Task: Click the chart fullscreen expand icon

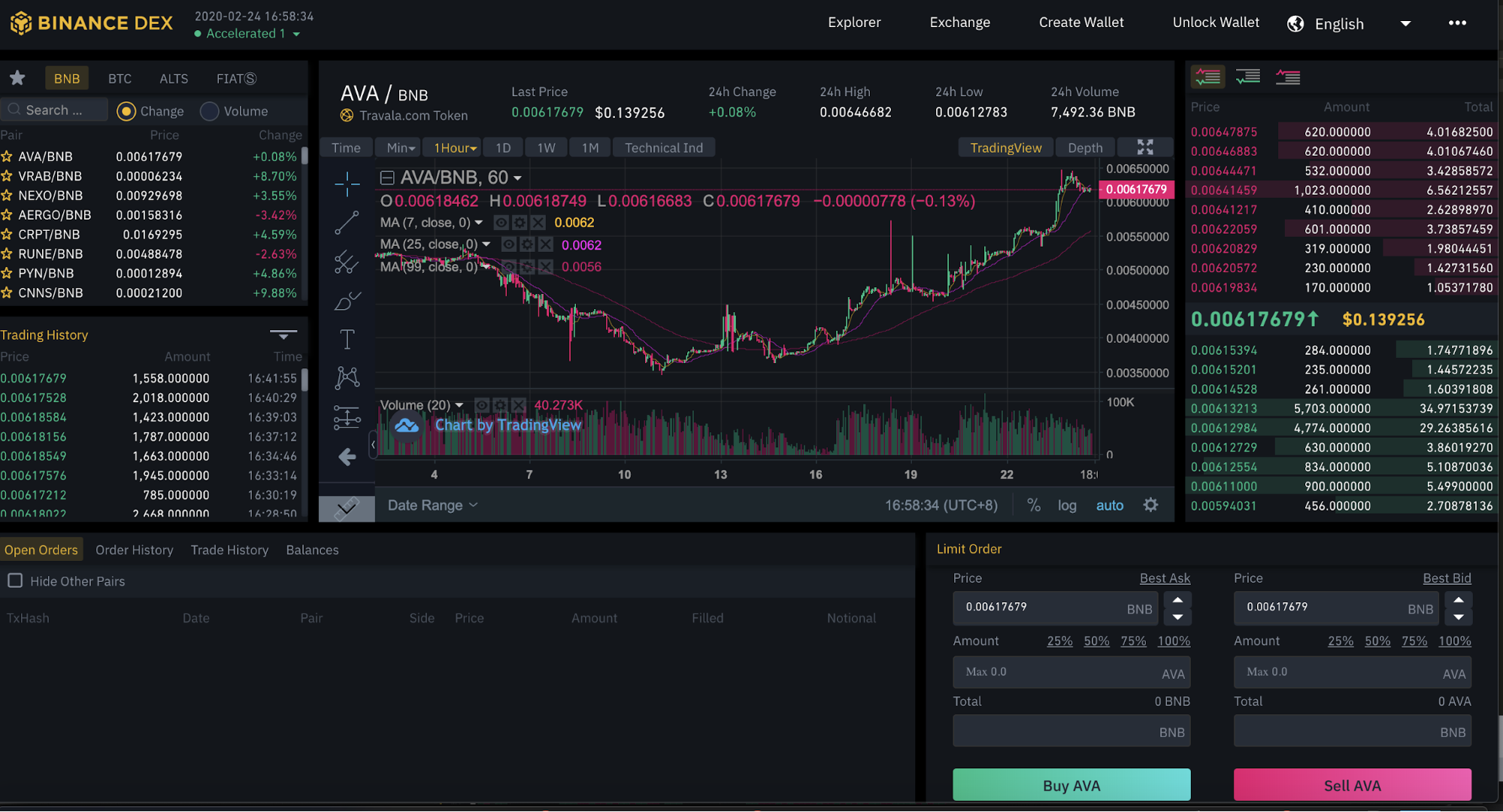Action: [x=1145, y=147]
